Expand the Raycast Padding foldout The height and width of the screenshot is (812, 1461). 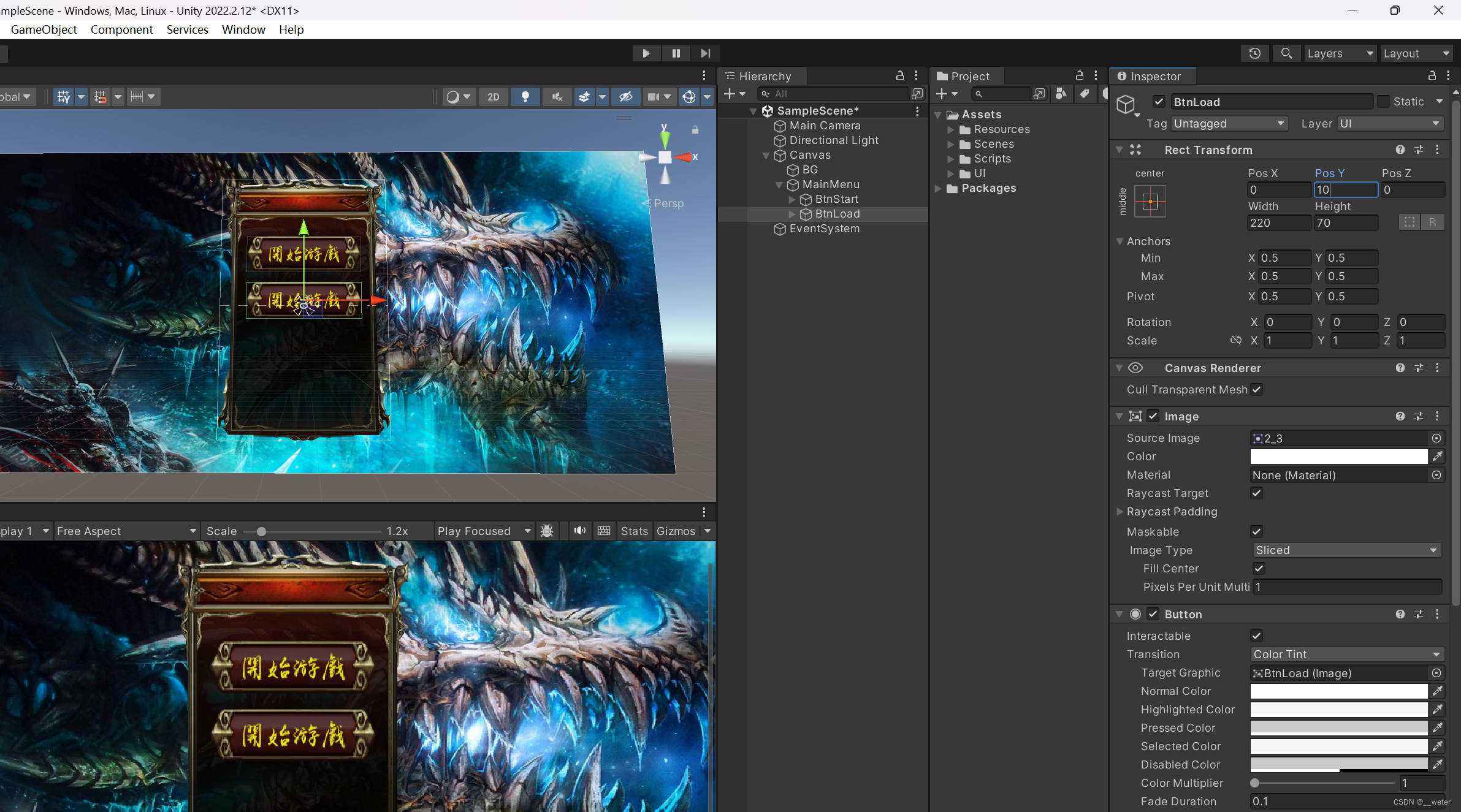pos(1120,512)
